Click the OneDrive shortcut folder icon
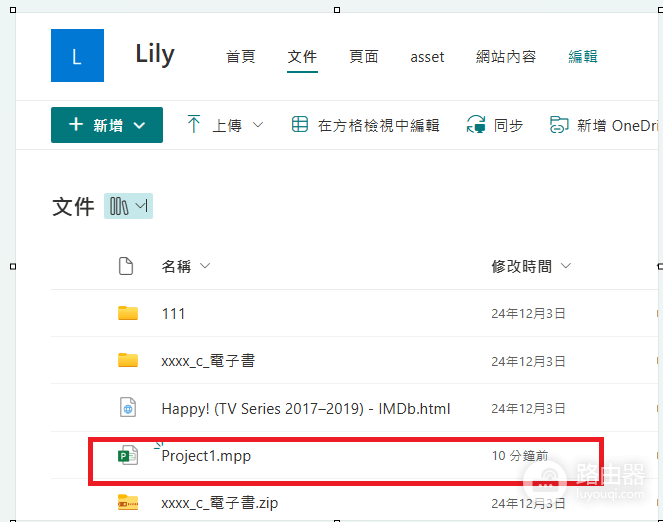Image resolution: width=663 pixels, height=522 pixels. pos(559,125)
